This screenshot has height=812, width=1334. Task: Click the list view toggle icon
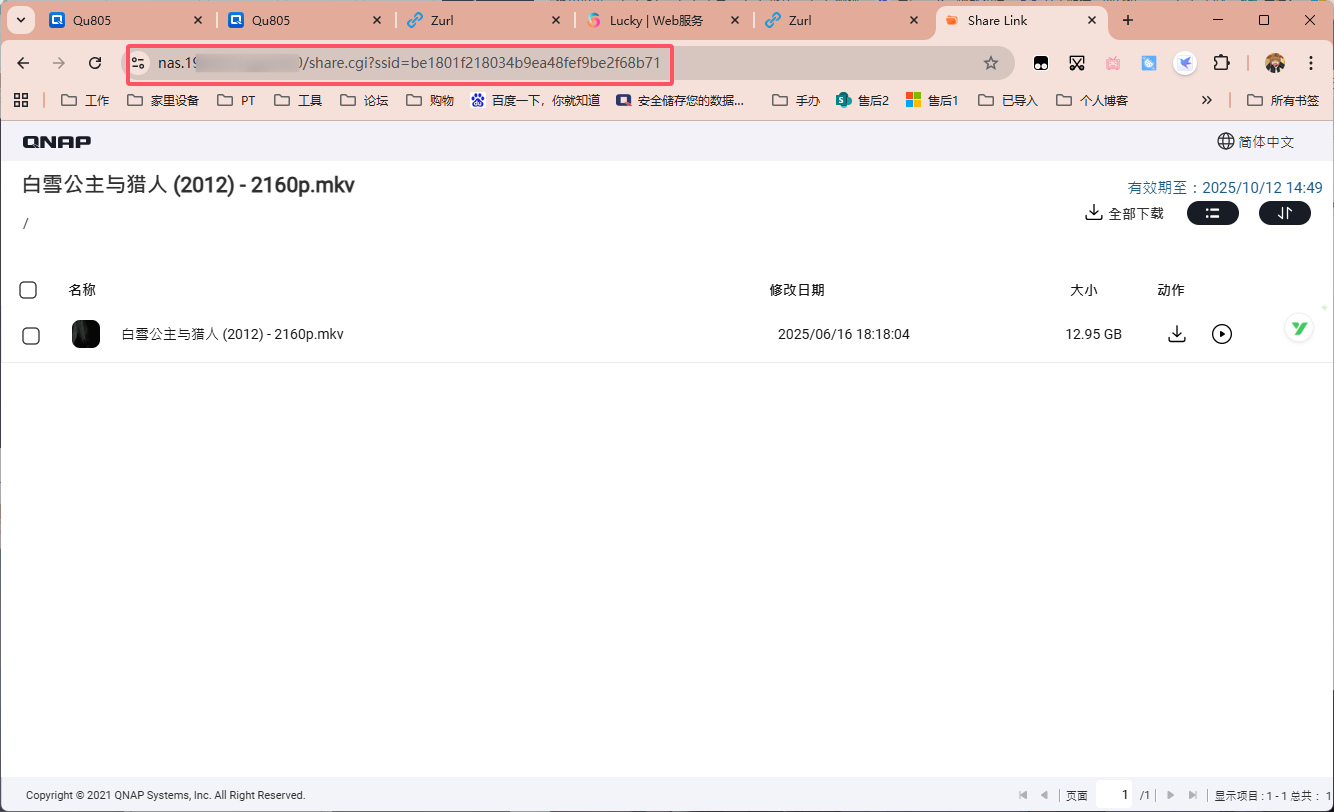click(1213, 212)
